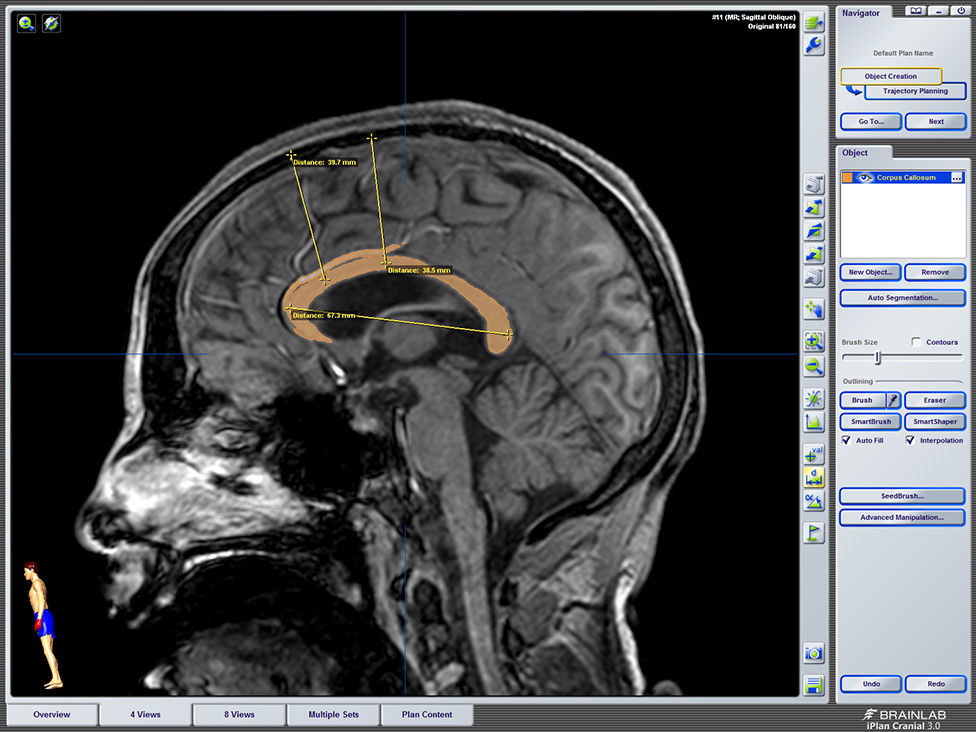Open the Go To... step list
The height and width of the screenshot is (732, 976).
click(870, 121)
